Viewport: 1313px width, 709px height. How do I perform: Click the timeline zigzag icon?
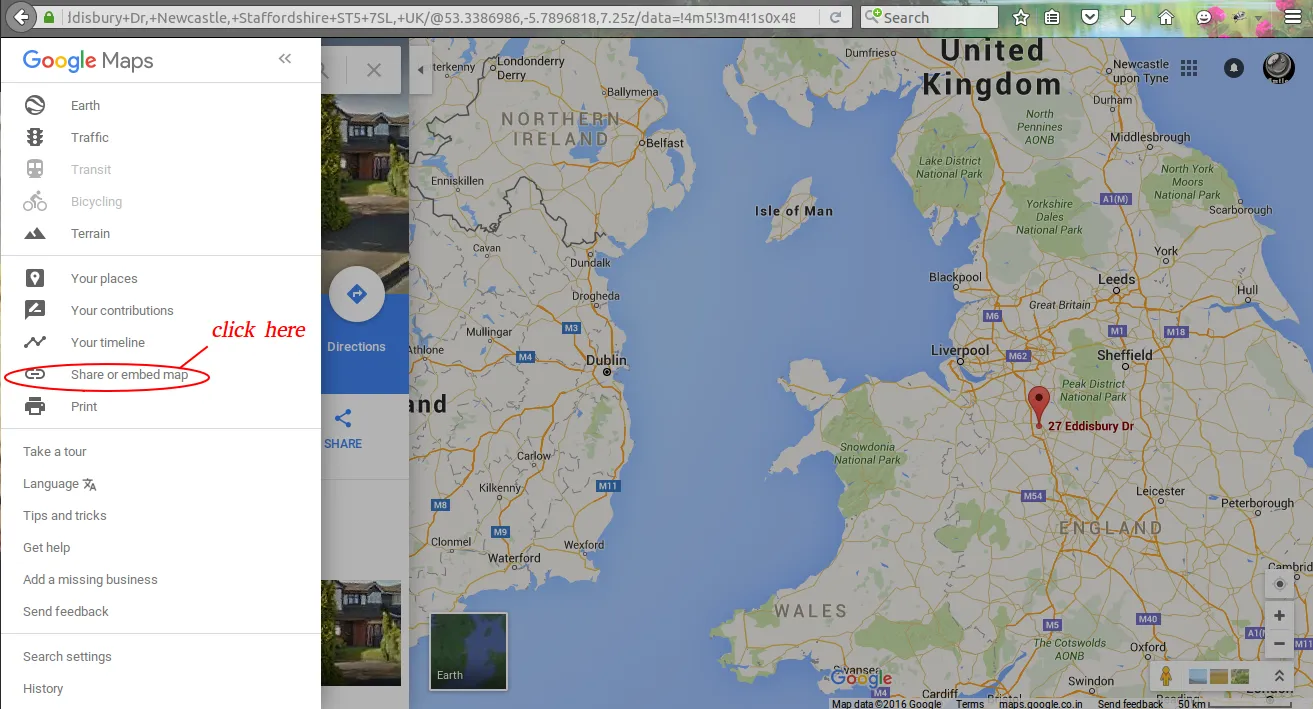pos(35,342)
